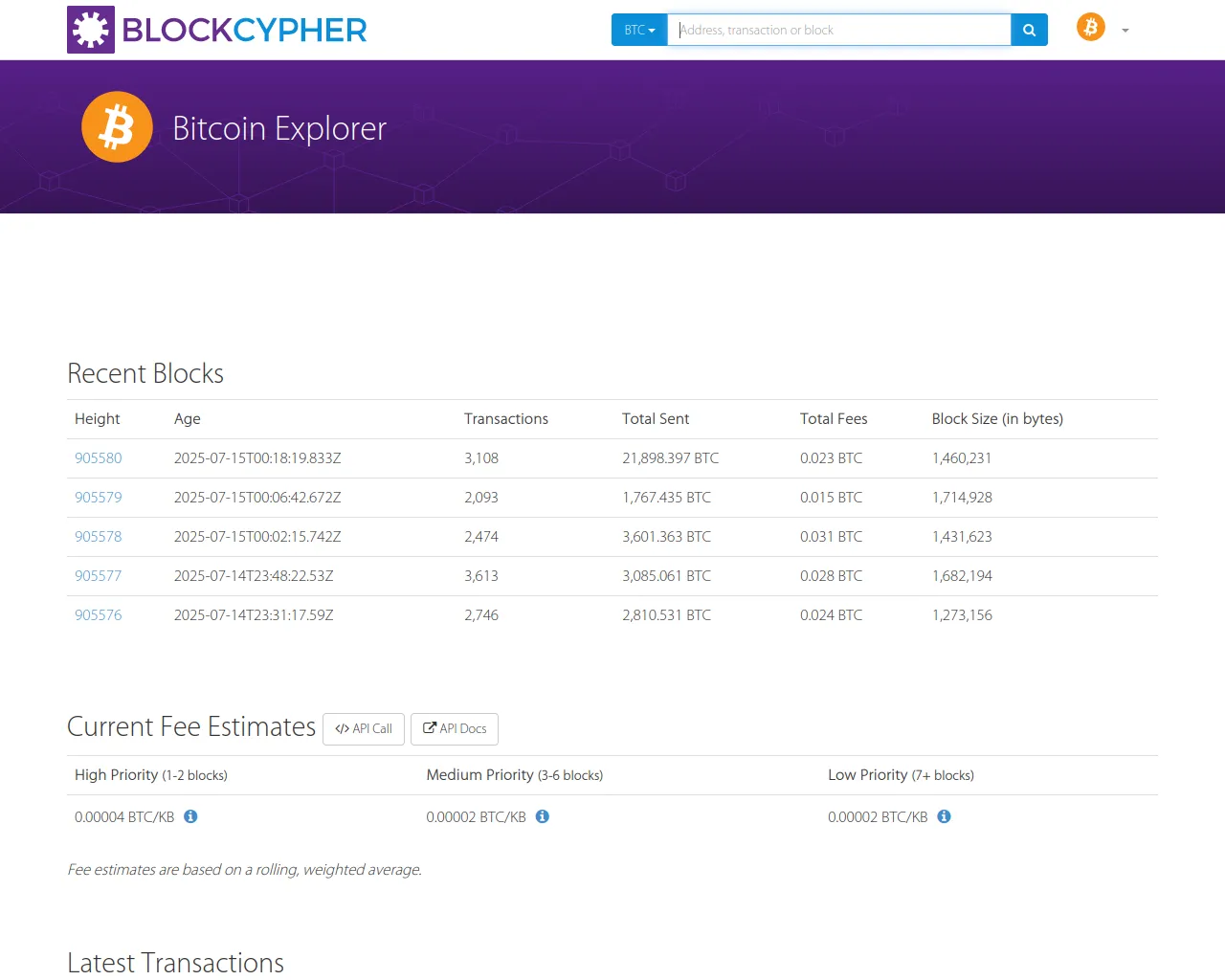
Task: Expand the navbar caret next to Bitcoin icon
Action: click(x=1125, y=31)
